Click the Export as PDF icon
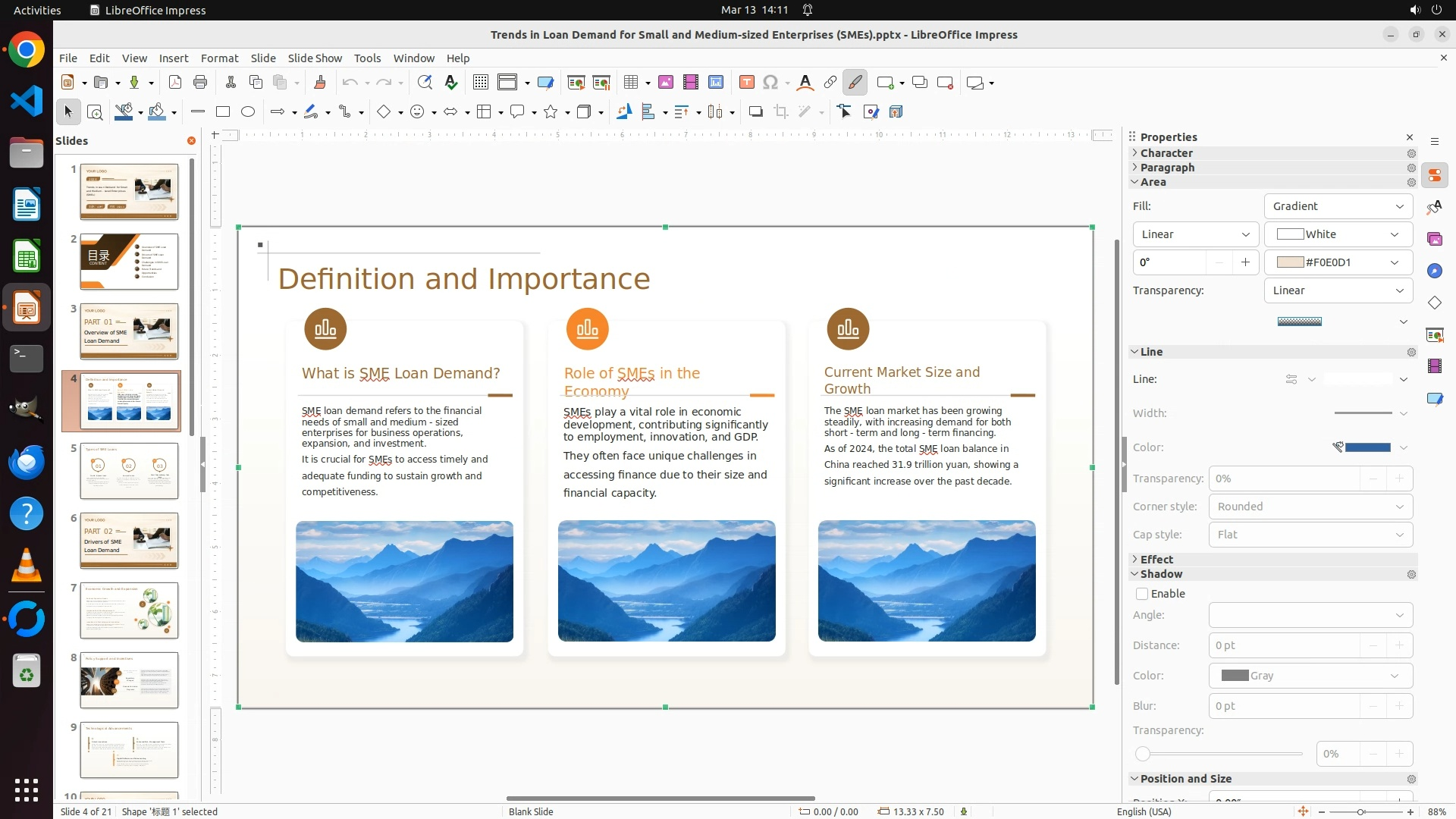 pos(175,83)
